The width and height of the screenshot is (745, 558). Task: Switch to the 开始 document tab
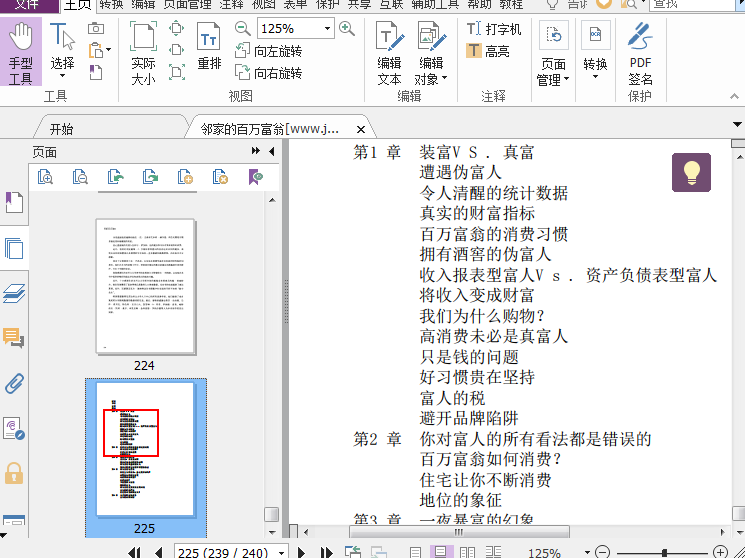pyautogui.click(x=62, y=129)
